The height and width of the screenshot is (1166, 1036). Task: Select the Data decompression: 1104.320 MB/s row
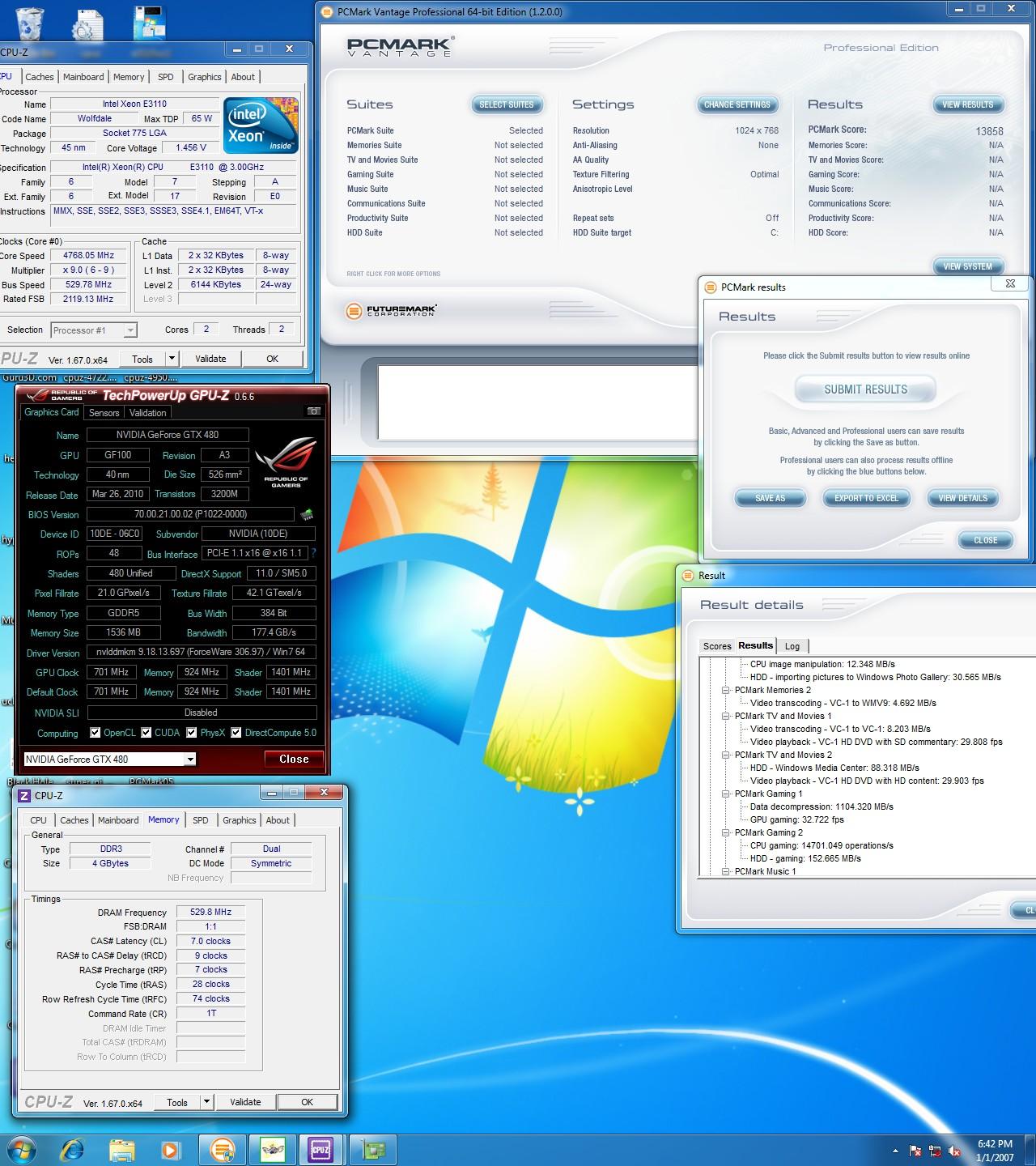[822, 806]
